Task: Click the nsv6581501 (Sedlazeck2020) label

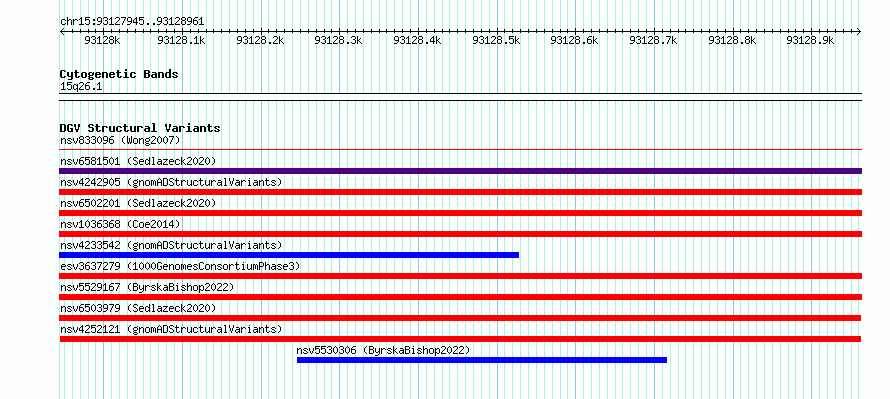Action: (138, 161)
